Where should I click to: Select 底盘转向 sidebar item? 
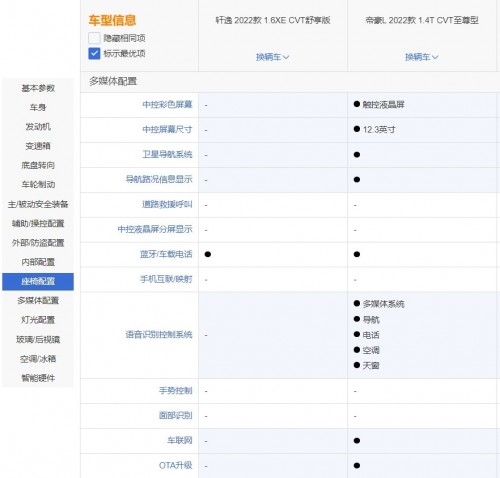(x=38, y=165)
